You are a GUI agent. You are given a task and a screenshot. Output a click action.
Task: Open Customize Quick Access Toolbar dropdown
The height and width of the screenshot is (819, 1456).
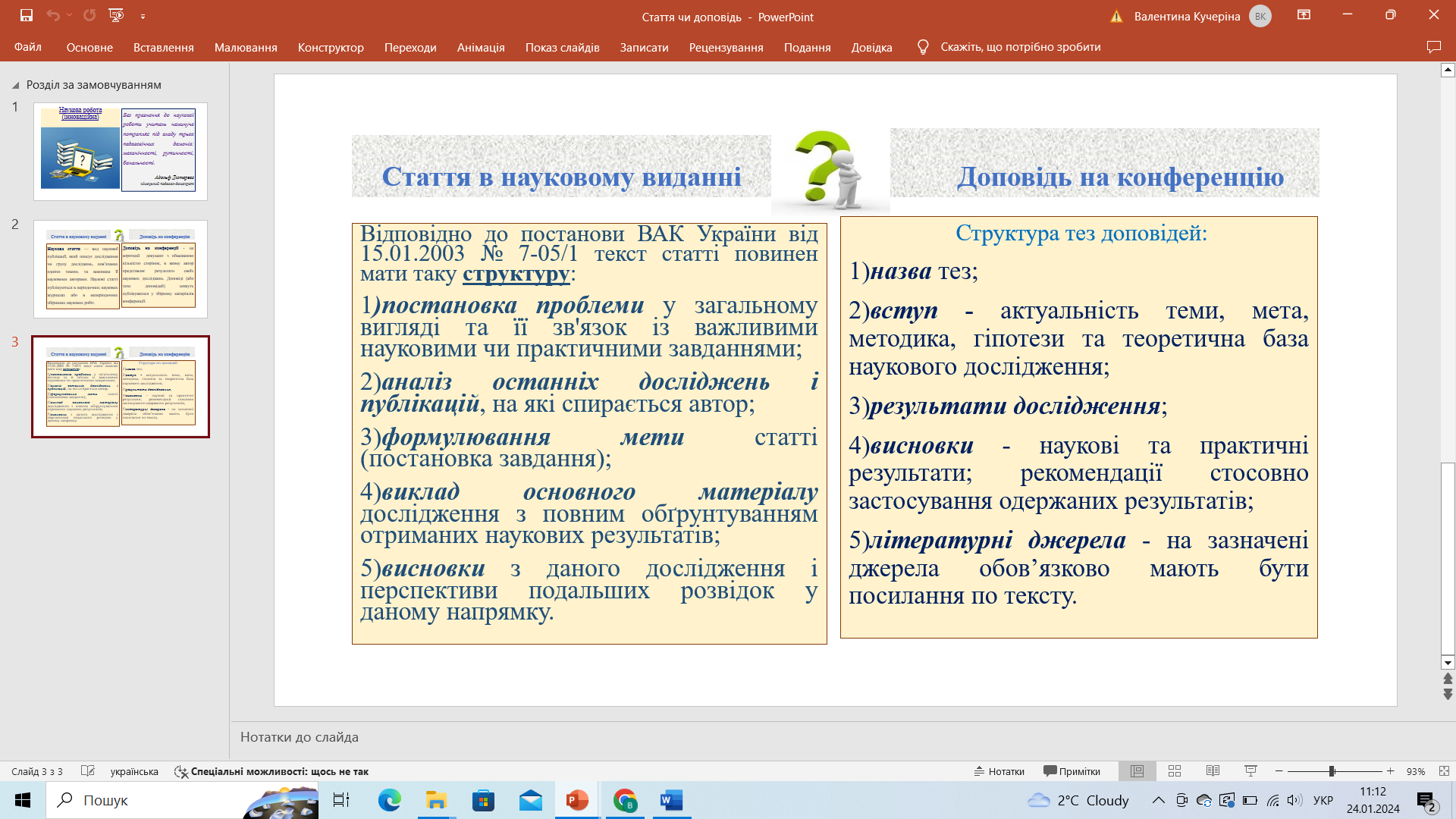143,16
